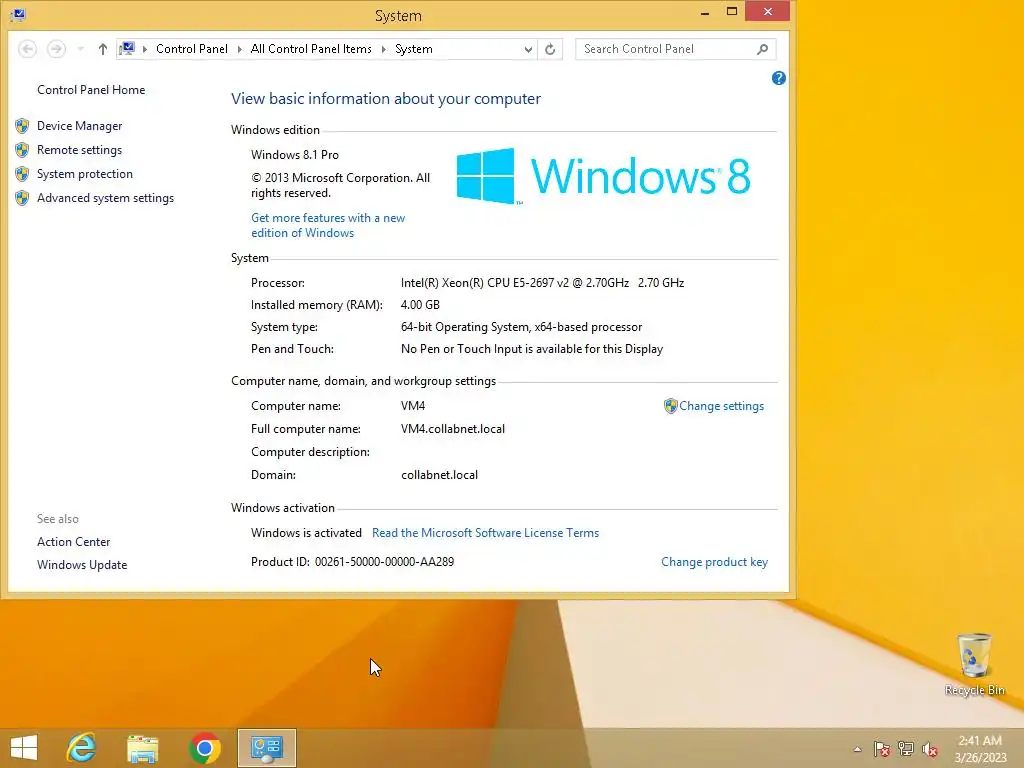
Task: Open Windows Update under See also
Action: 82,565
